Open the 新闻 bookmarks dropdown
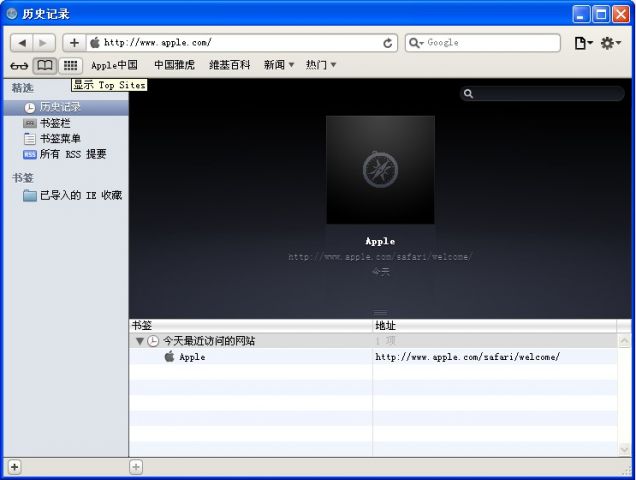This screenshot has height=480, width=636. [x=279, y=65]
